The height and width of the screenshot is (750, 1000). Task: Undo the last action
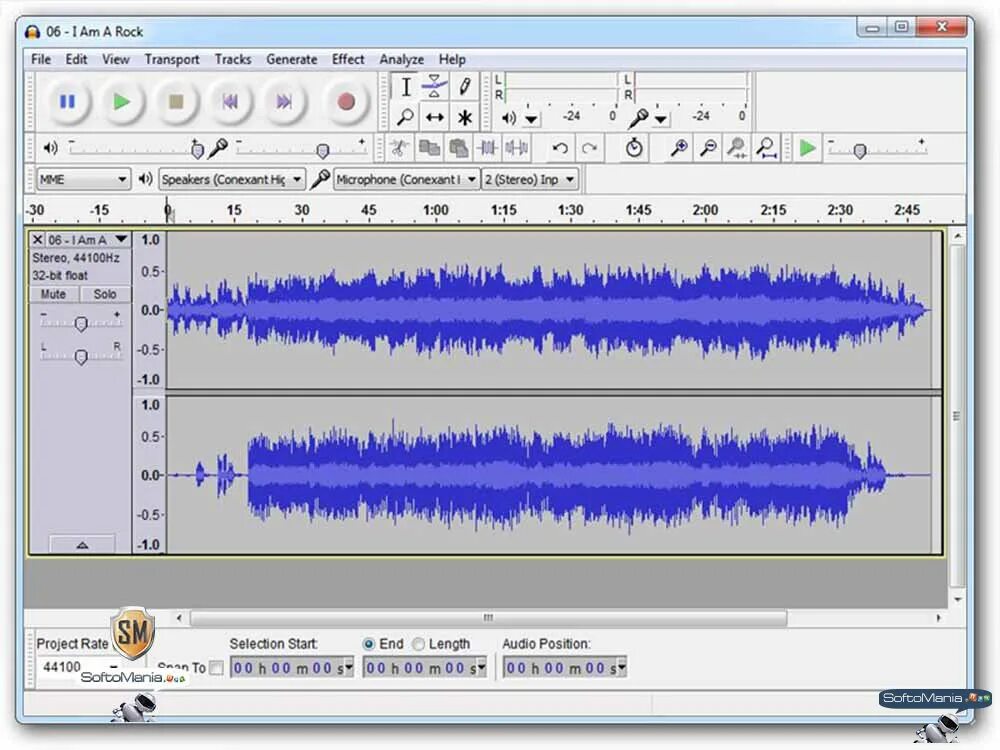coord(560,149)
